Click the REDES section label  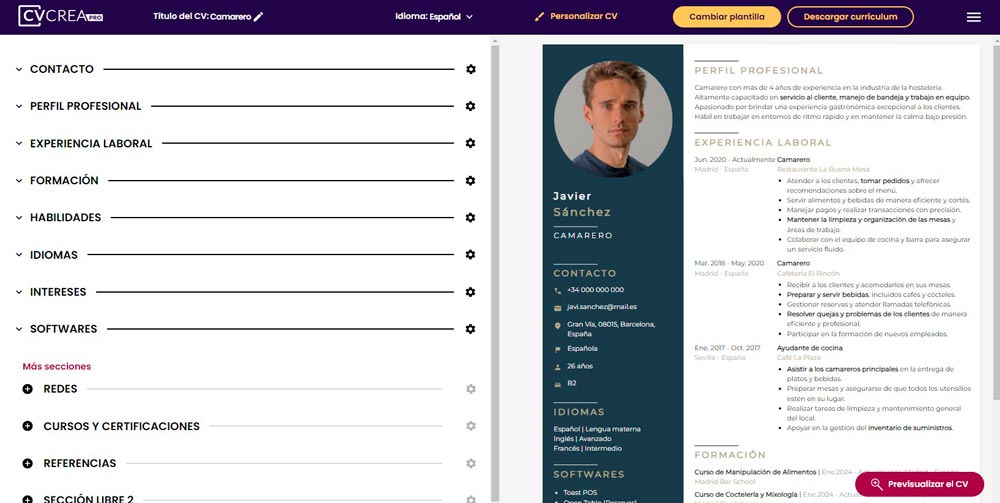point(61,389)
